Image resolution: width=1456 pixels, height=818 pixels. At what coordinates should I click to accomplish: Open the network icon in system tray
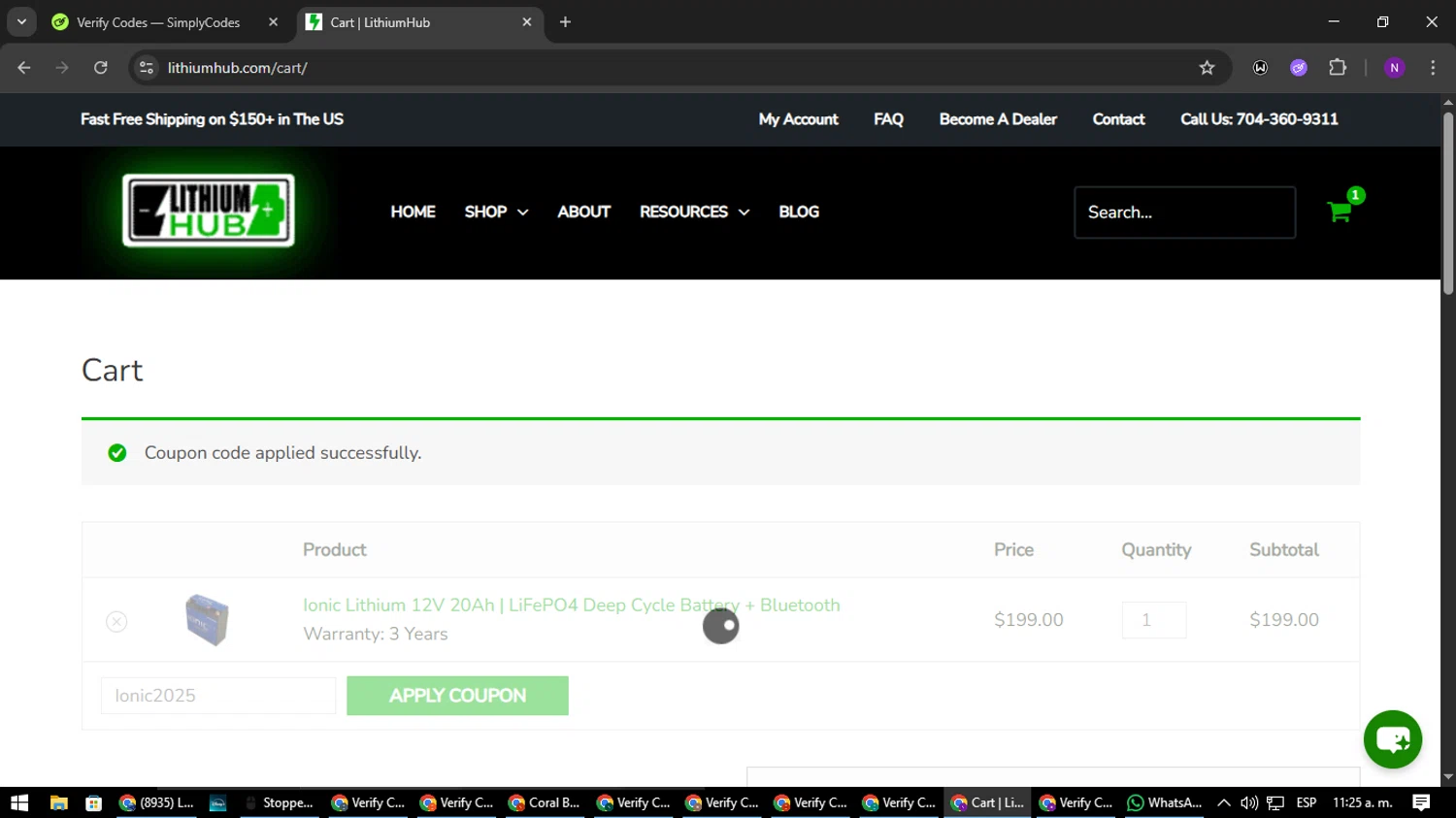1275,802
